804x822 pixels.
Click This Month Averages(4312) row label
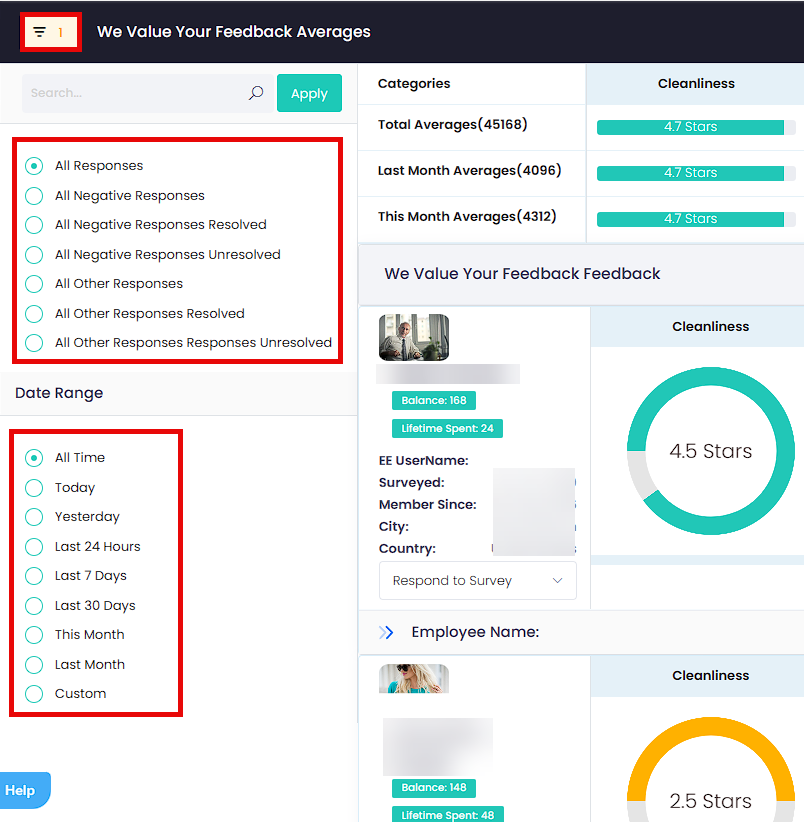coord(466,217)
